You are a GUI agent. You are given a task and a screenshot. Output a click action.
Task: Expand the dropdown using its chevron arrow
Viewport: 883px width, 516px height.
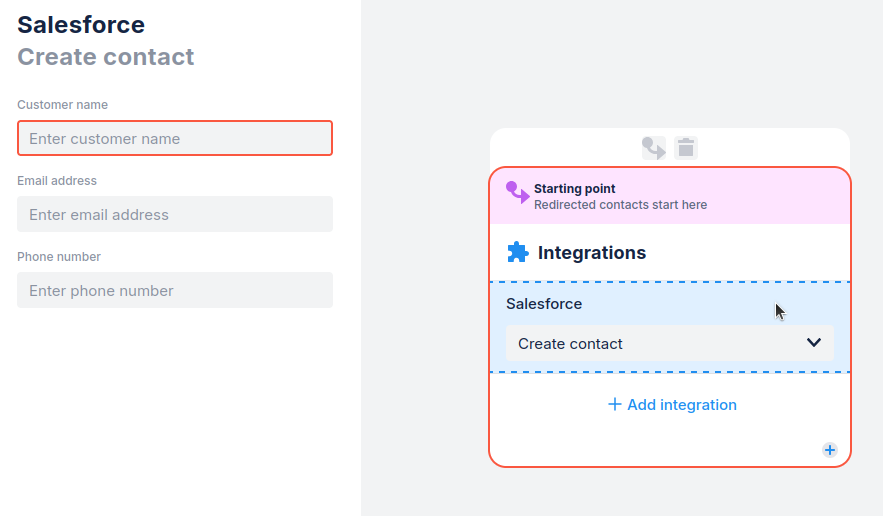814,343
